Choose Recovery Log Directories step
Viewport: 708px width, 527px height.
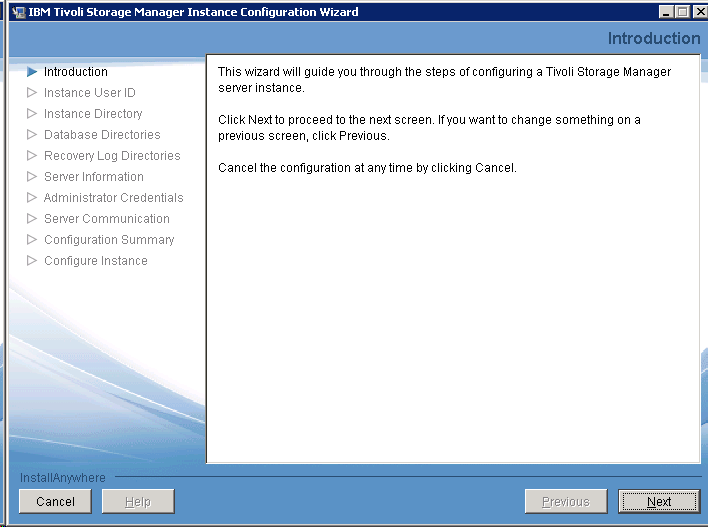112,156
